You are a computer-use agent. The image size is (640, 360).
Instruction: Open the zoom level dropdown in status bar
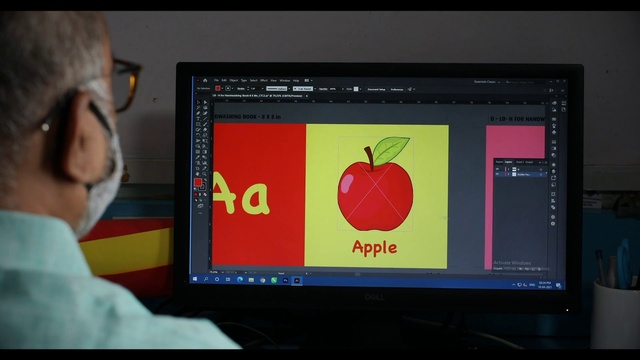click(x=222, y=272)
